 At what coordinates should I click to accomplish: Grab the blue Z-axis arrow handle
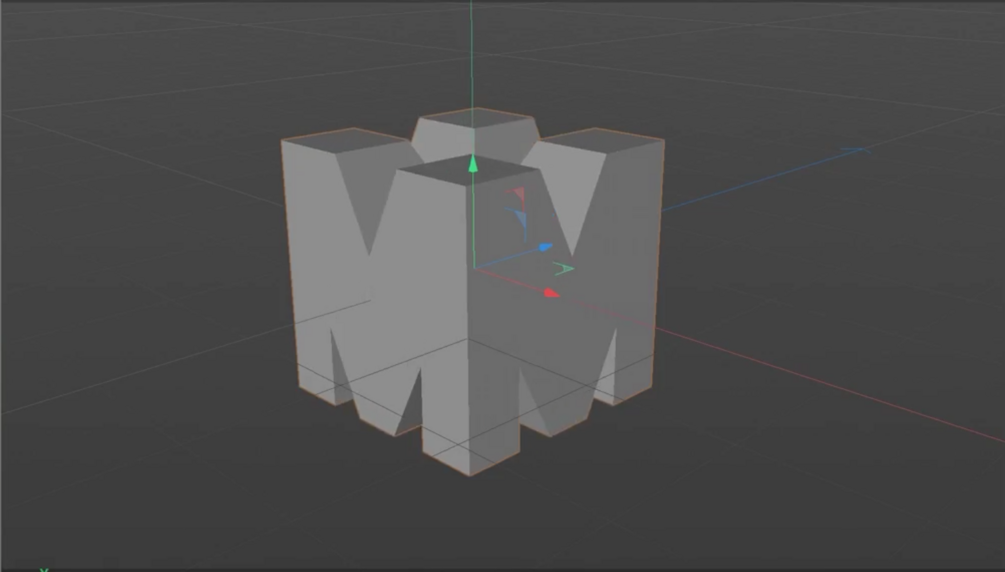(x=545, y=247)
